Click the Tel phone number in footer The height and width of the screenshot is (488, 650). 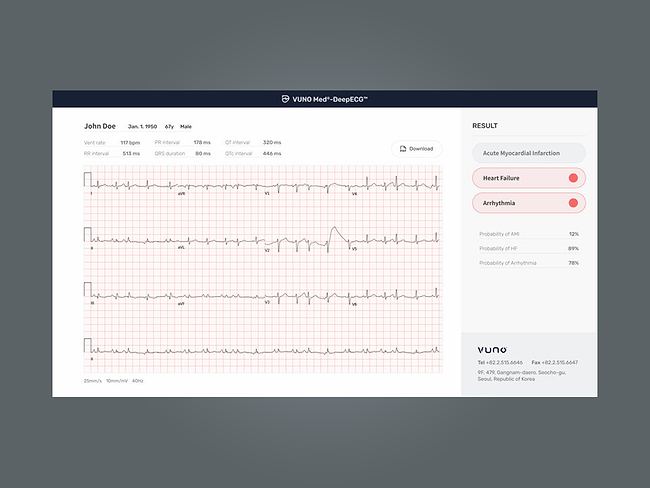pos(500,362)
